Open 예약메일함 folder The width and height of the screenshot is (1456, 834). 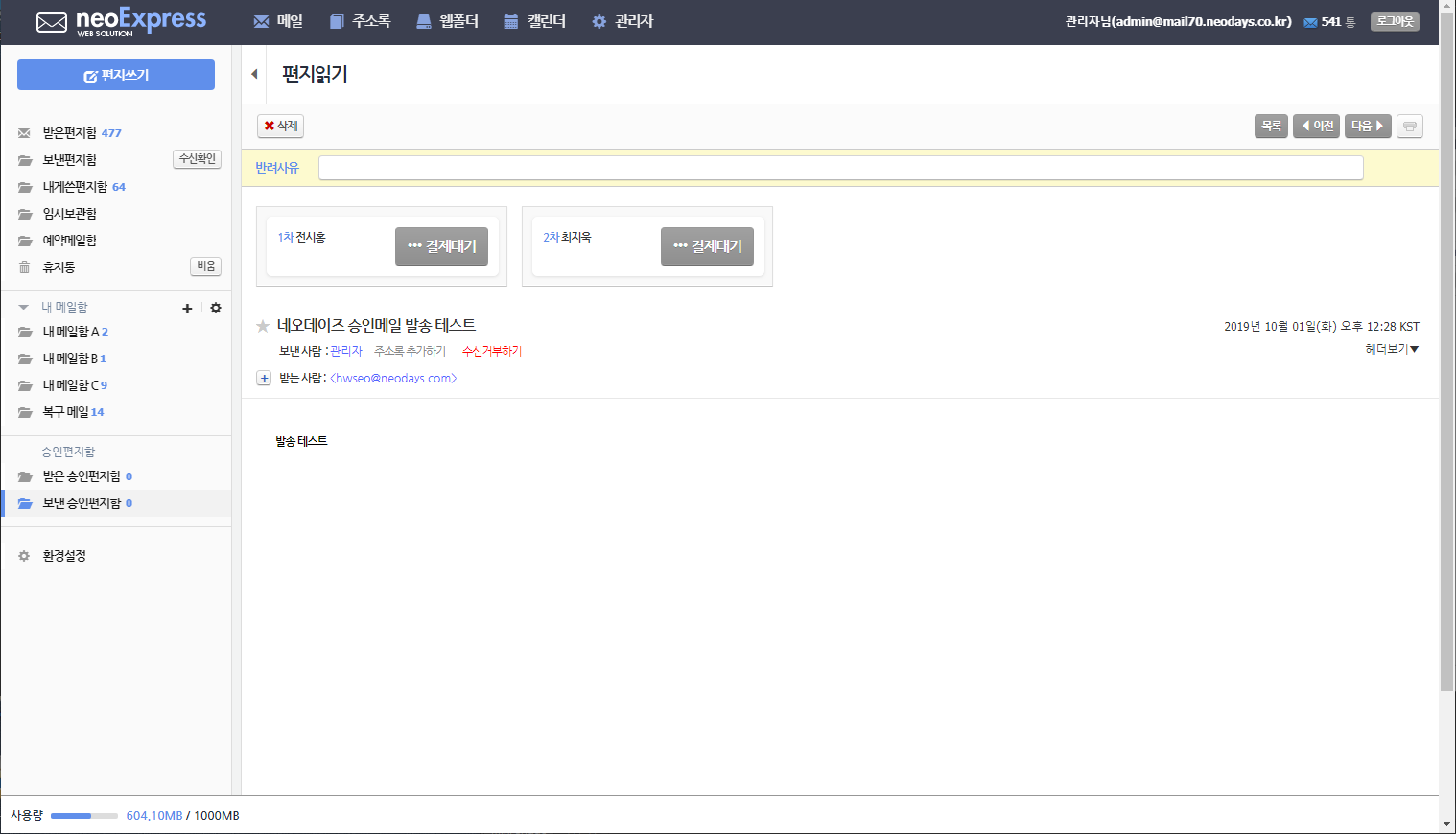(x=69, y=241)
